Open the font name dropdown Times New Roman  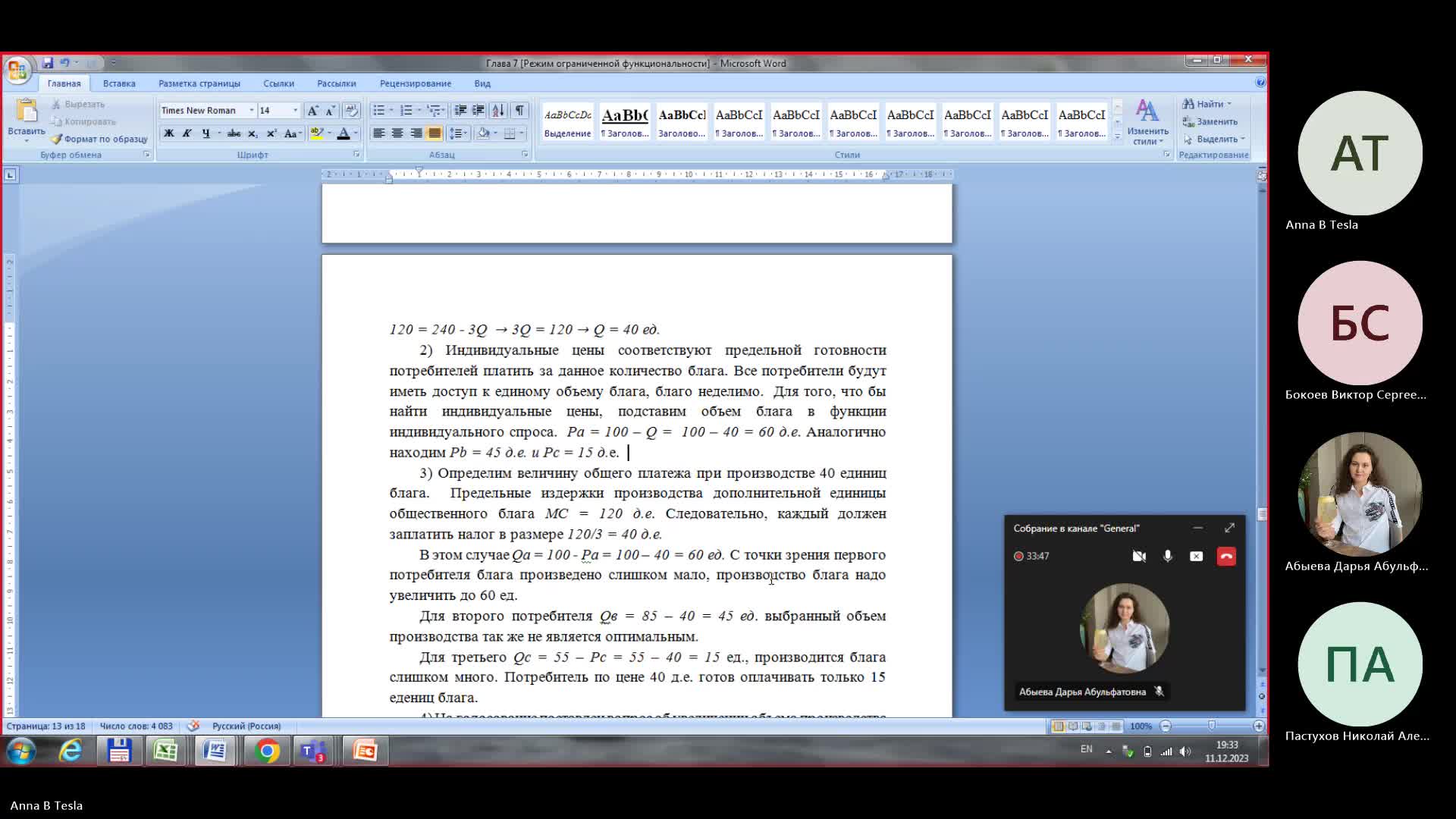click(252, 111)
